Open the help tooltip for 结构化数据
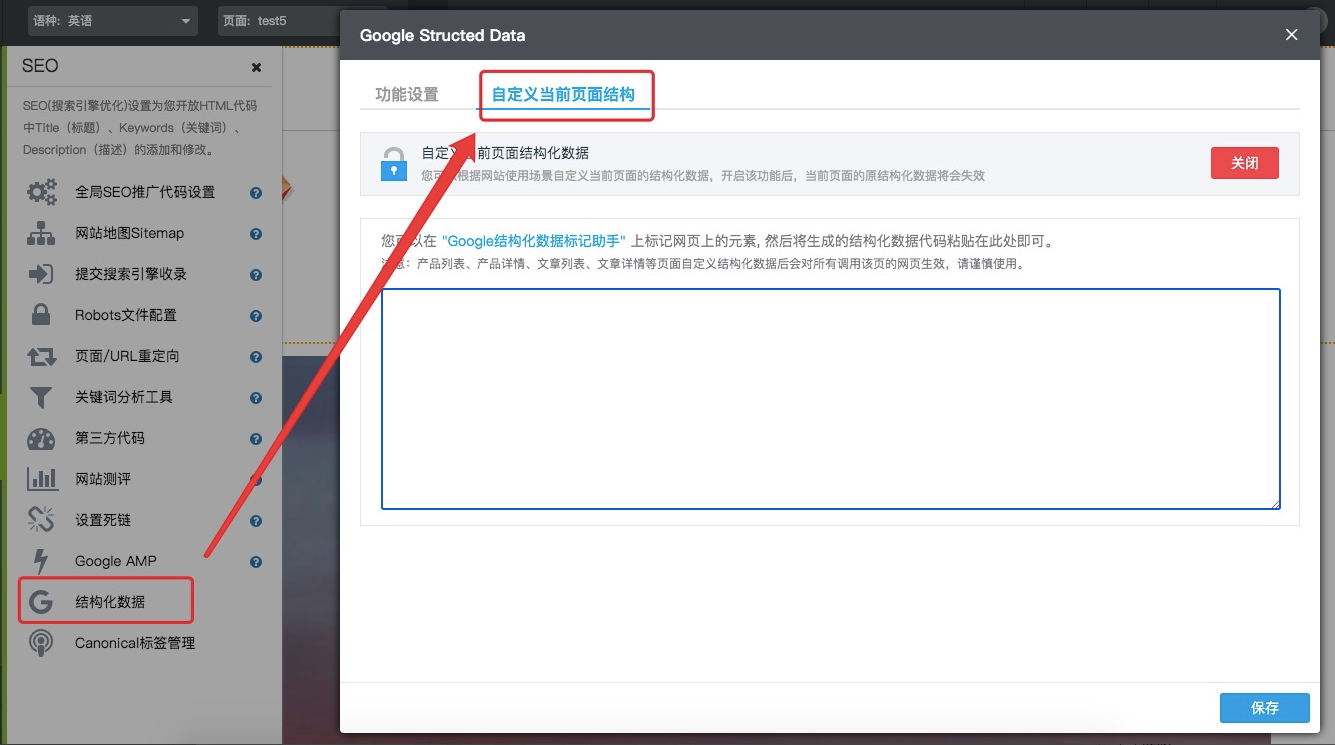The height and width of the screenshot is (745, 1335). click(x=255, y=601)
